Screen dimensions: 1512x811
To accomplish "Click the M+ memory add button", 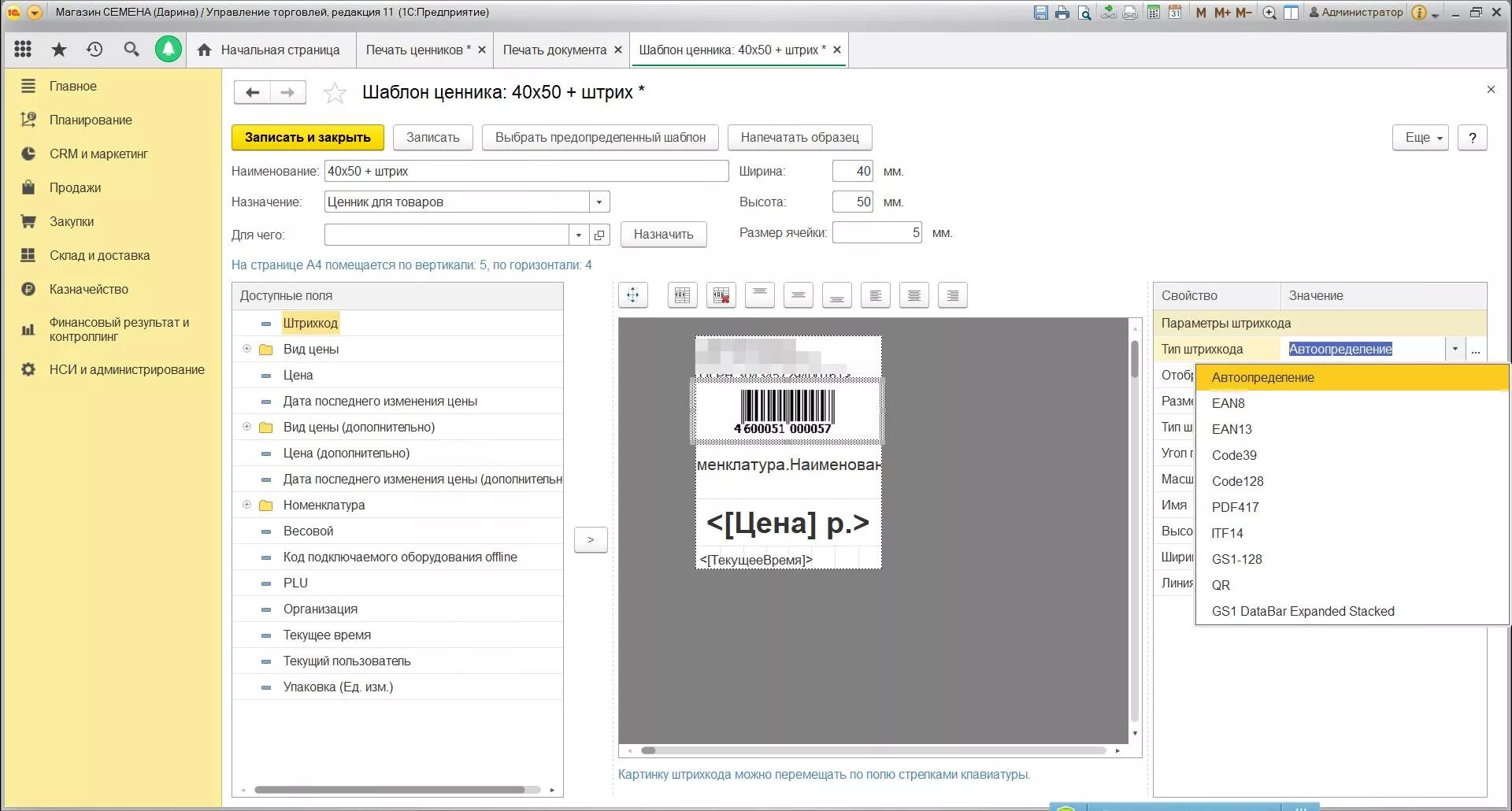I will (1222, 13).
